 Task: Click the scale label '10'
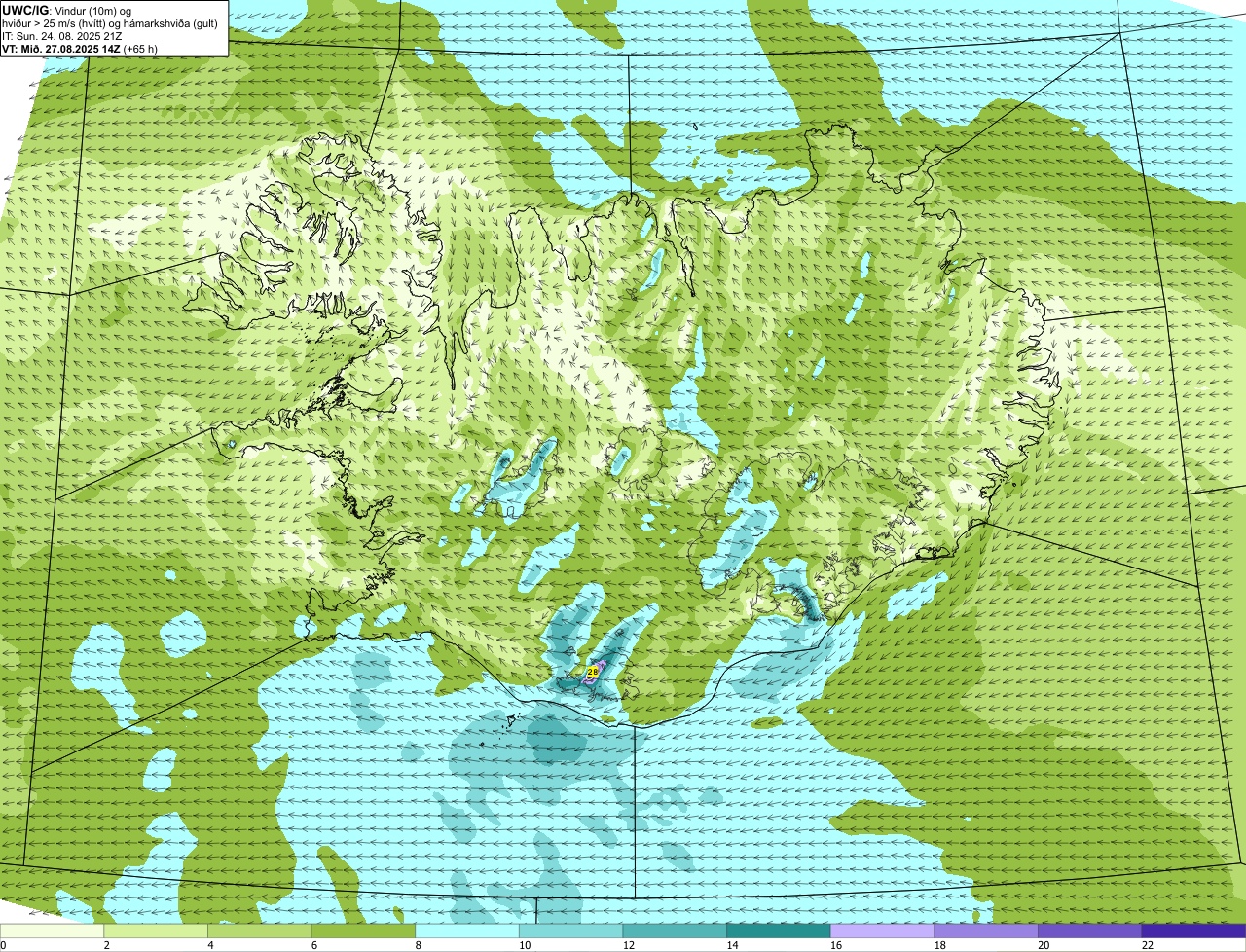[525, 945]
